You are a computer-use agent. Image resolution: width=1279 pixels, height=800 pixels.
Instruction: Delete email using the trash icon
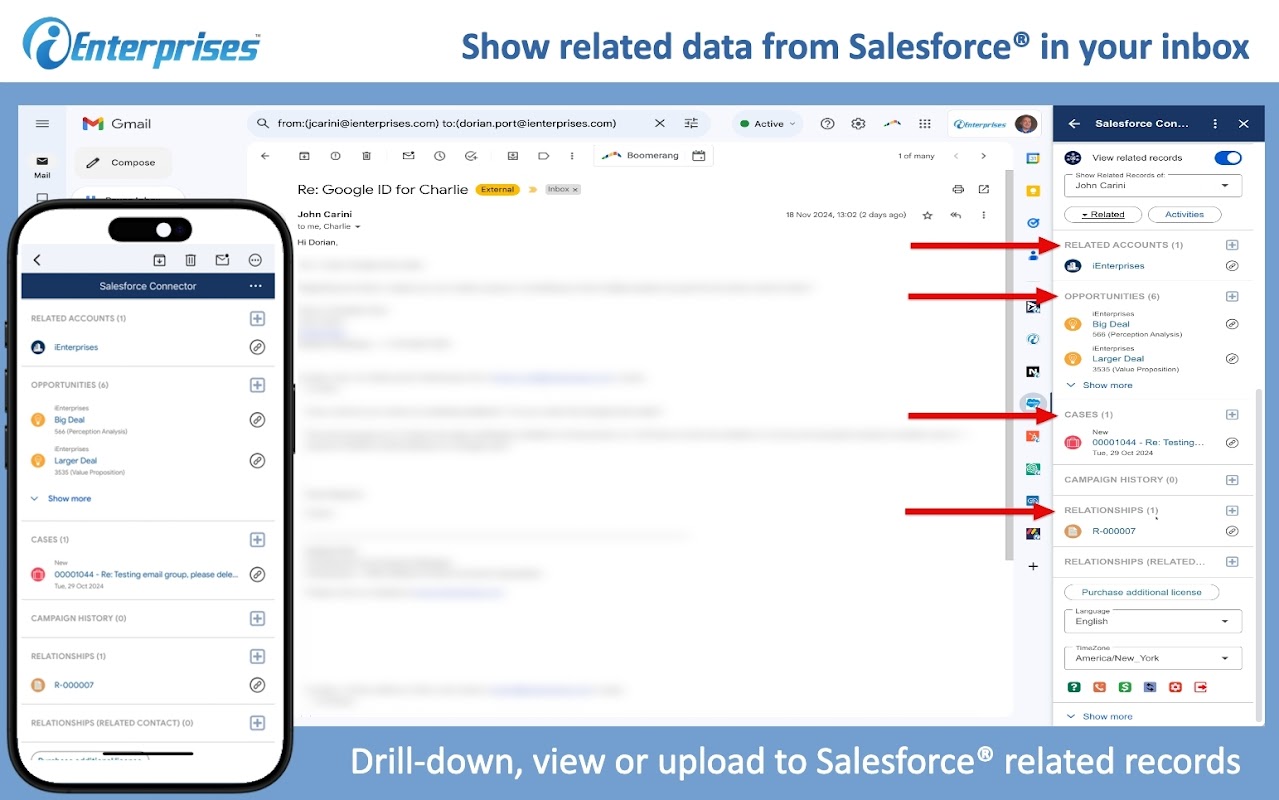(366, 156)
